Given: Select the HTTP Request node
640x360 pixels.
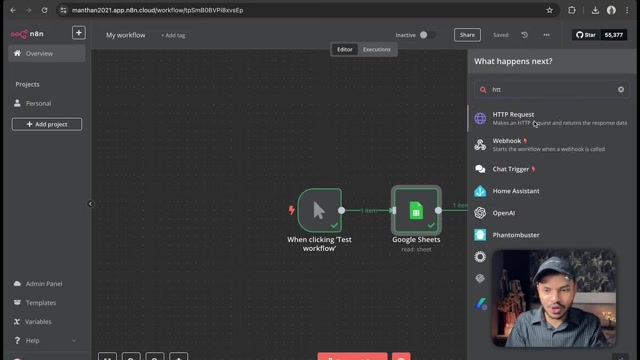Looking at the screenshot, I should tap(551, 118).
